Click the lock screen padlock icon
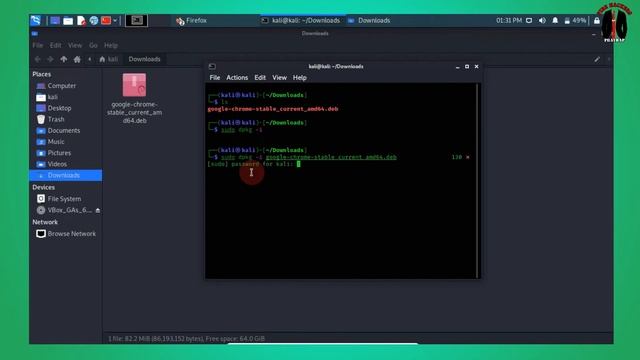 [597, 20]
